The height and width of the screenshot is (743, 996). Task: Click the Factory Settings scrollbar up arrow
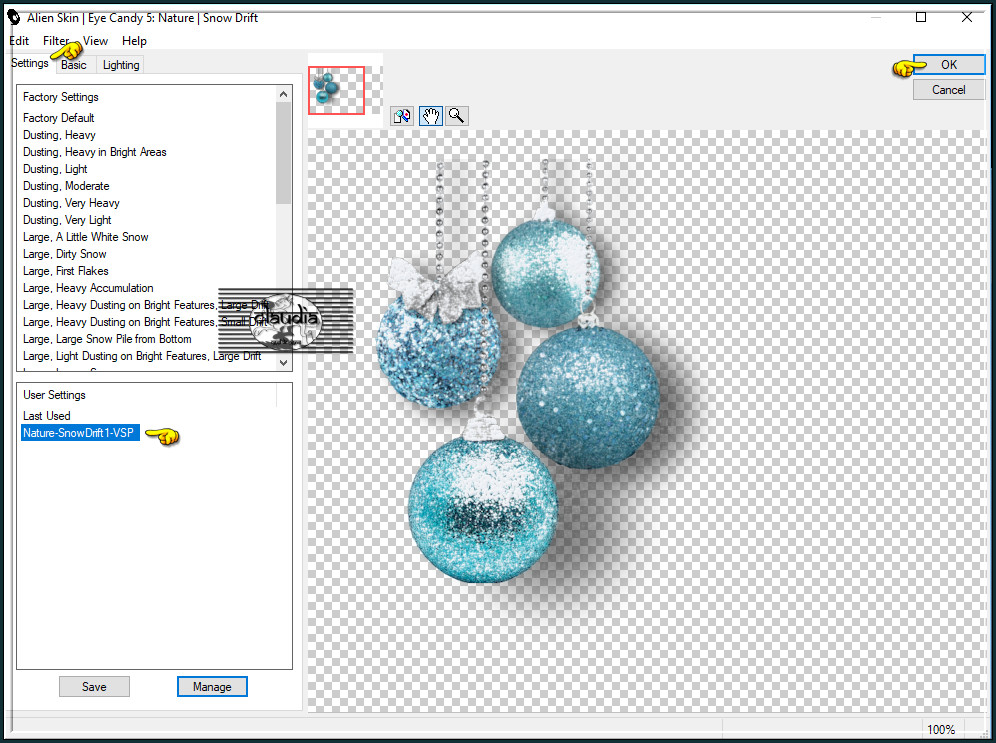point(283,94)
